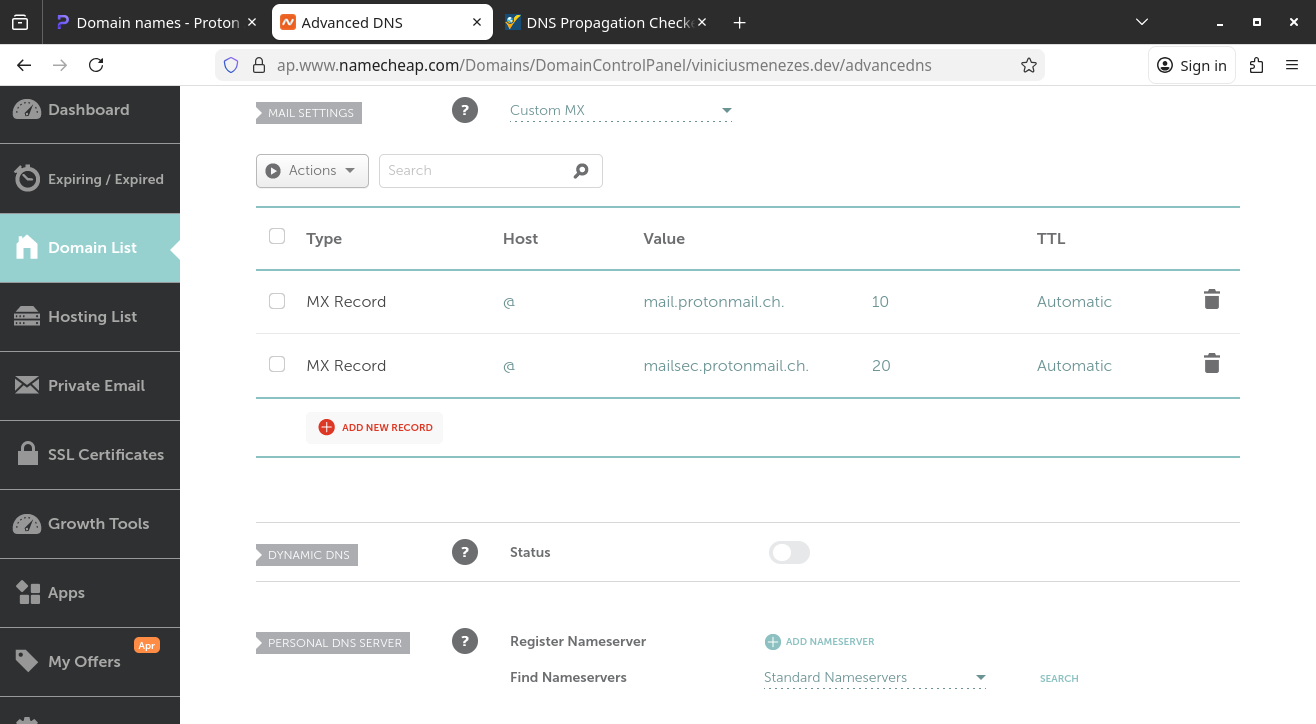This screenshot has width=1316, height=724.
Task: Open the Standard Nameservers dropdown
Action: 875,678
